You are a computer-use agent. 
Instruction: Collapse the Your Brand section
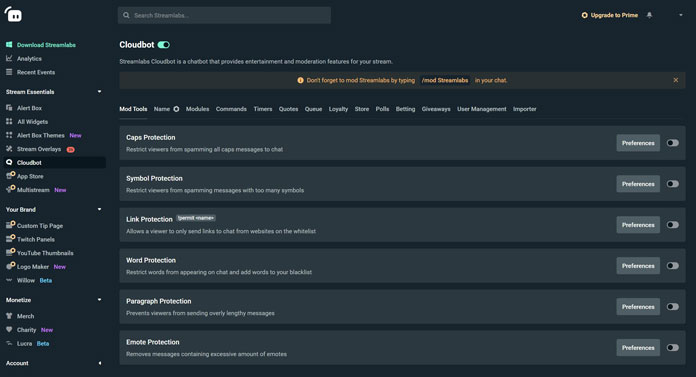click(x=99, y=209)
